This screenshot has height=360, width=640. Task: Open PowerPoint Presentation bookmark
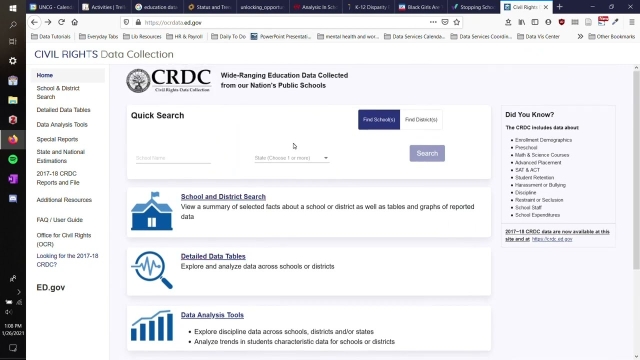[x=281, y=36]
